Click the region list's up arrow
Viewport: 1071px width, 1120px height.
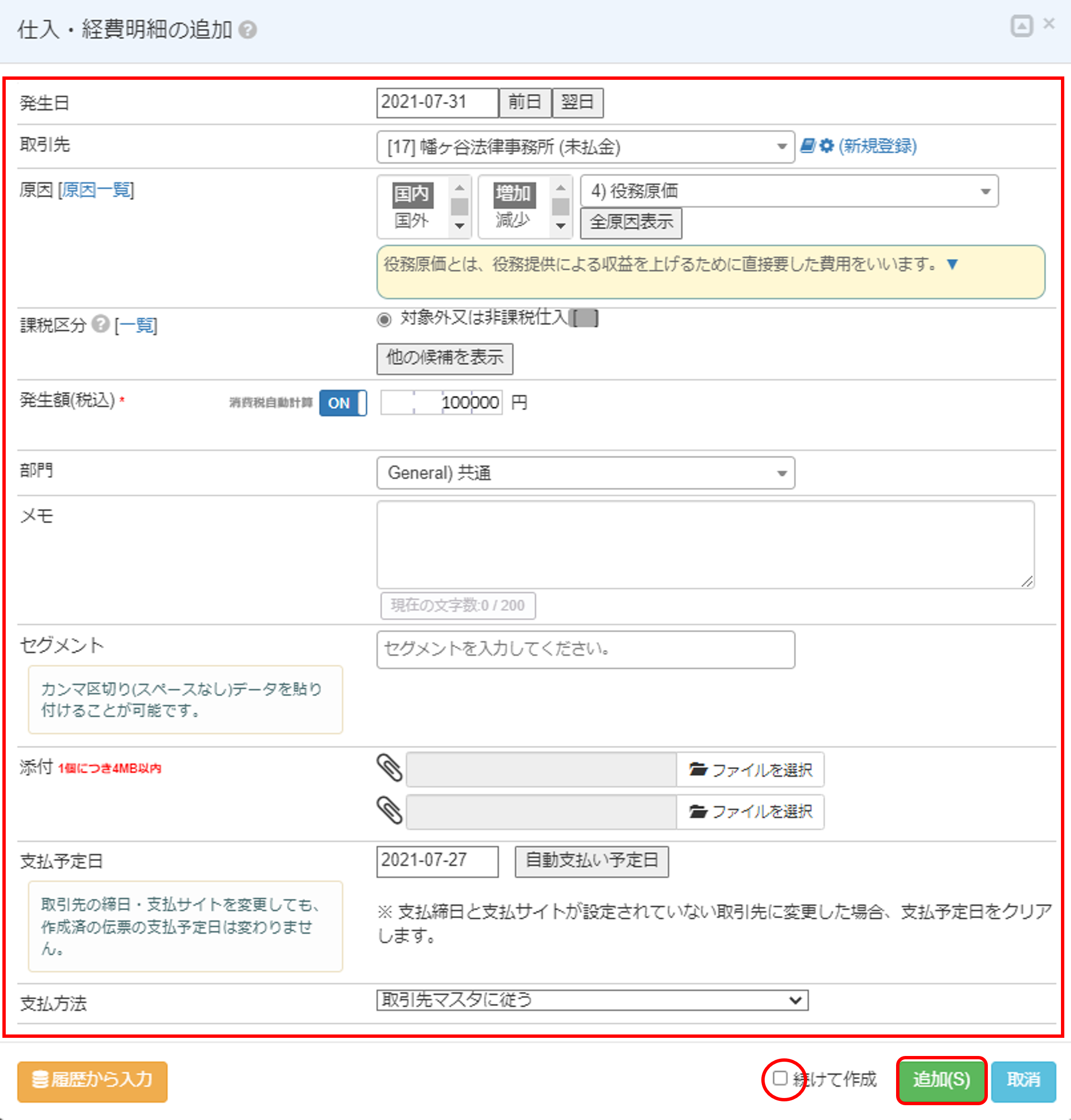click(x=460, y=187)
